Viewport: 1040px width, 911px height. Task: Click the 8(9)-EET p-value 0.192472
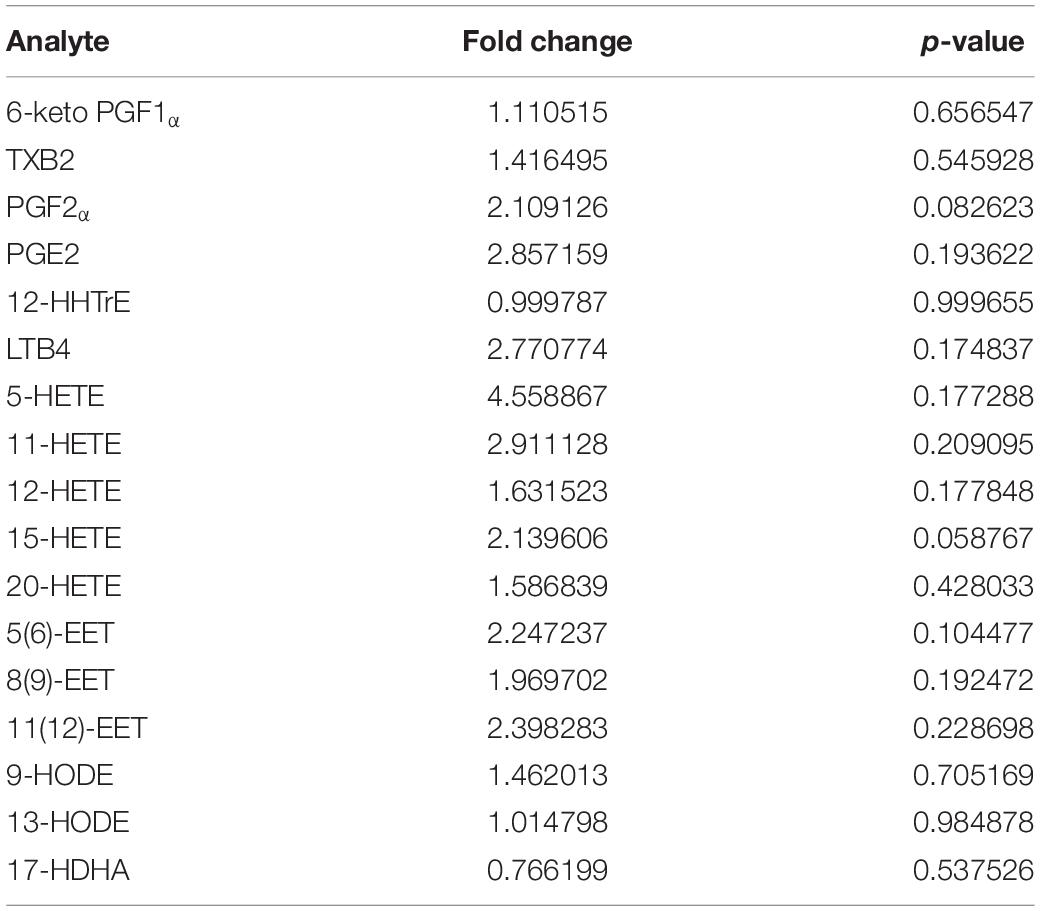click(x=973, y=680)
